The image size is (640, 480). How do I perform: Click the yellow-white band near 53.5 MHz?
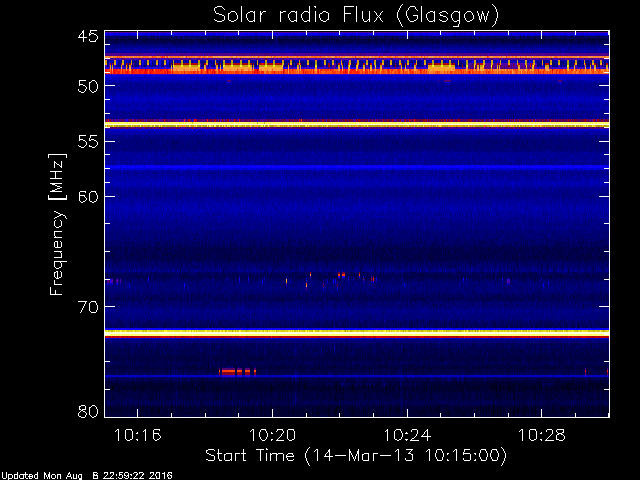click(x=357, y=124)
